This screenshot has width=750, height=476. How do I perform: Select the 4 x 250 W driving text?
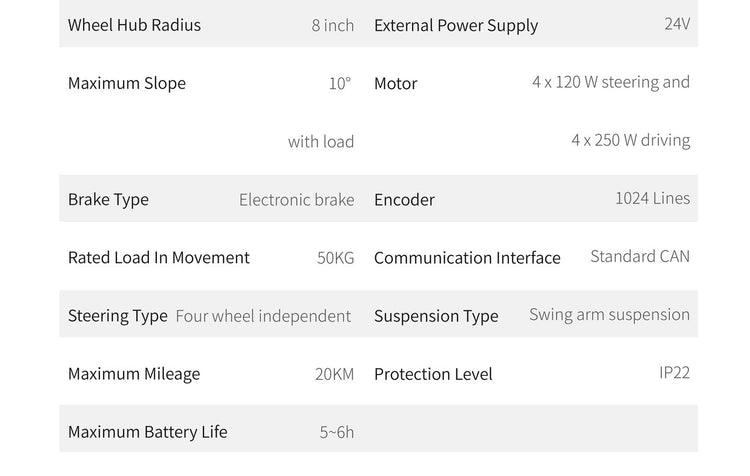631,140
